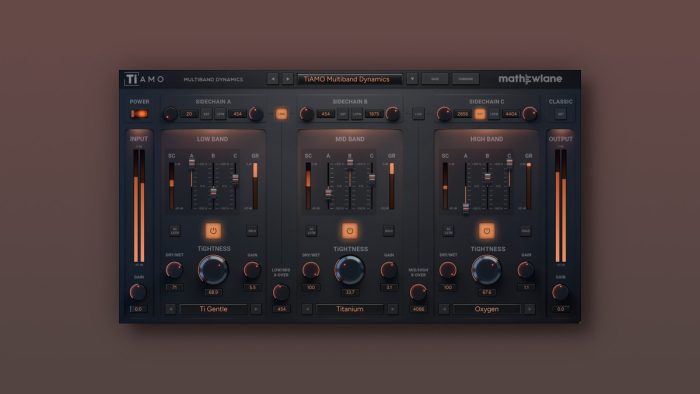This screenshot has width=700, height=394.
Task: Click the Low Band B threshold fader
Action: click(213, 192)
